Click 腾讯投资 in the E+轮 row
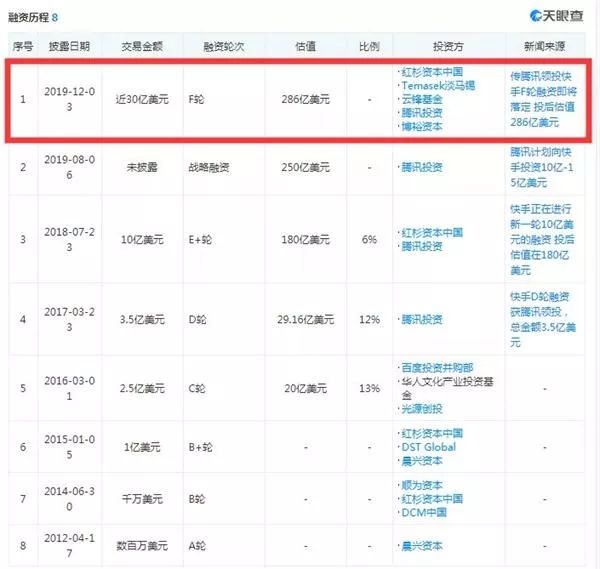The width and height of the screenshot is (600, 569). tap(422, 246)
